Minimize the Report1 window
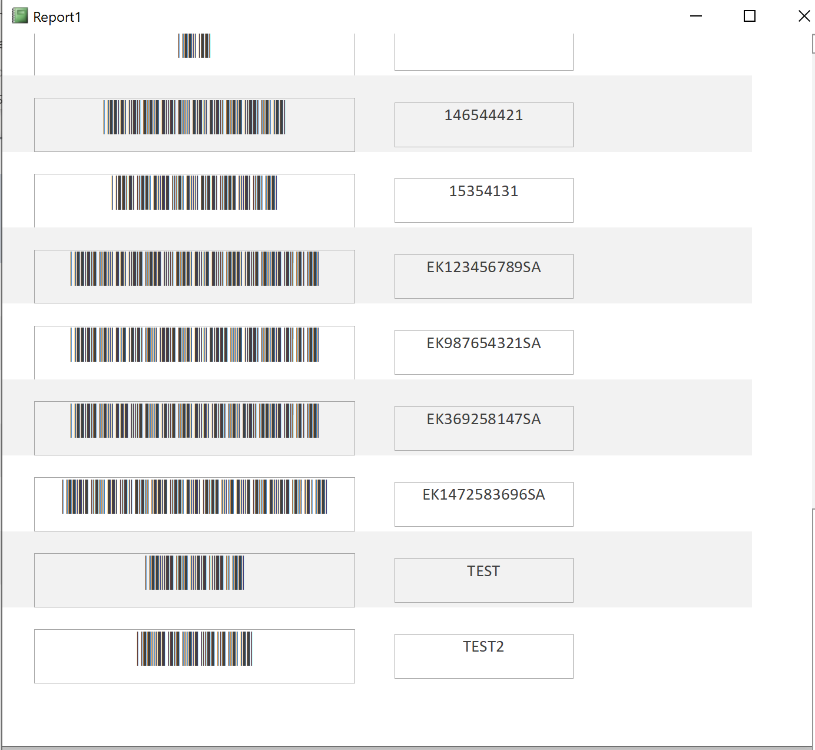815x750 pixels. point(696,16)
